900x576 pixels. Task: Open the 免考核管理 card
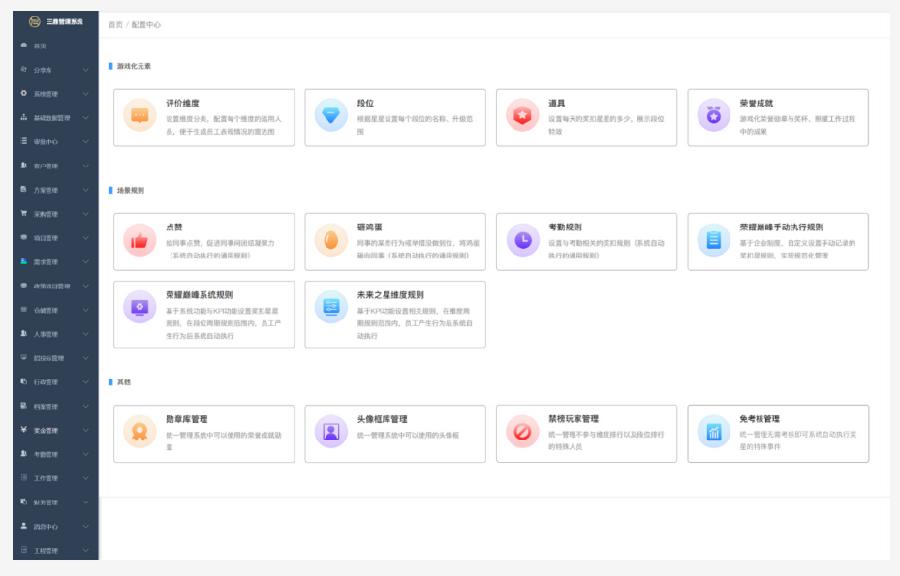coord(778,432)
